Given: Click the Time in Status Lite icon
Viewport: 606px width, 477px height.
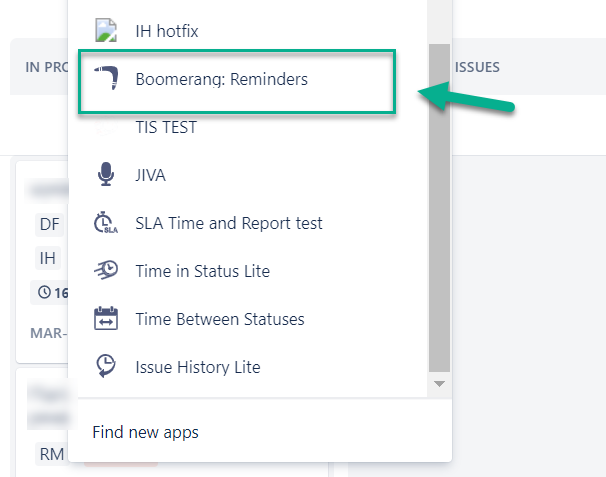Looking at the screenshot, I should (106, 271).
